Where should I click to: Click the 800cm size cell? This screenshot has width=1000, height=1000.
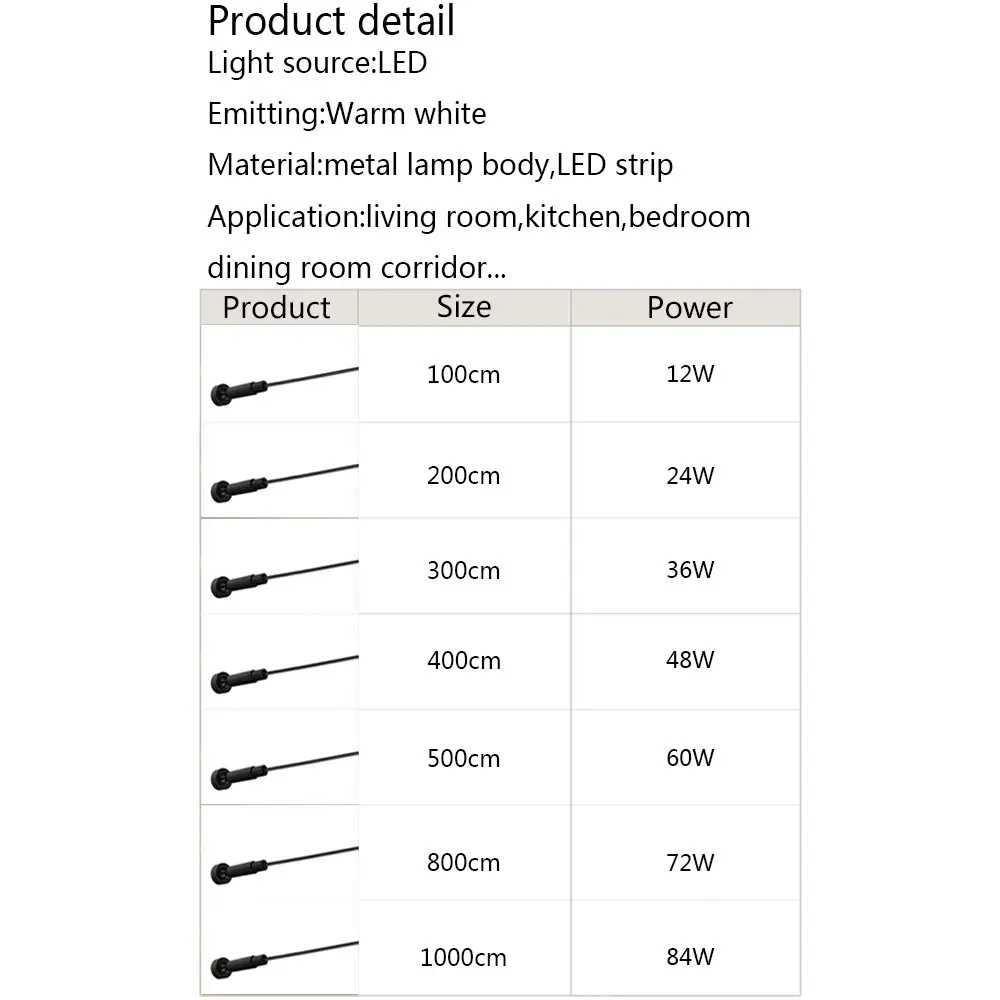point(463,862)
